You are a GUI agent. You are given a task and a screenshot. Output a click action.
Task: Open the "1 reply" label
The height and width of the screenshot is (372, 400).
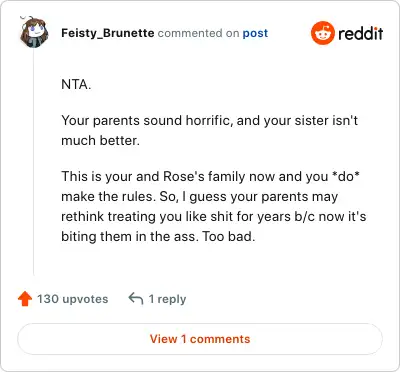(x=167, y=299)
